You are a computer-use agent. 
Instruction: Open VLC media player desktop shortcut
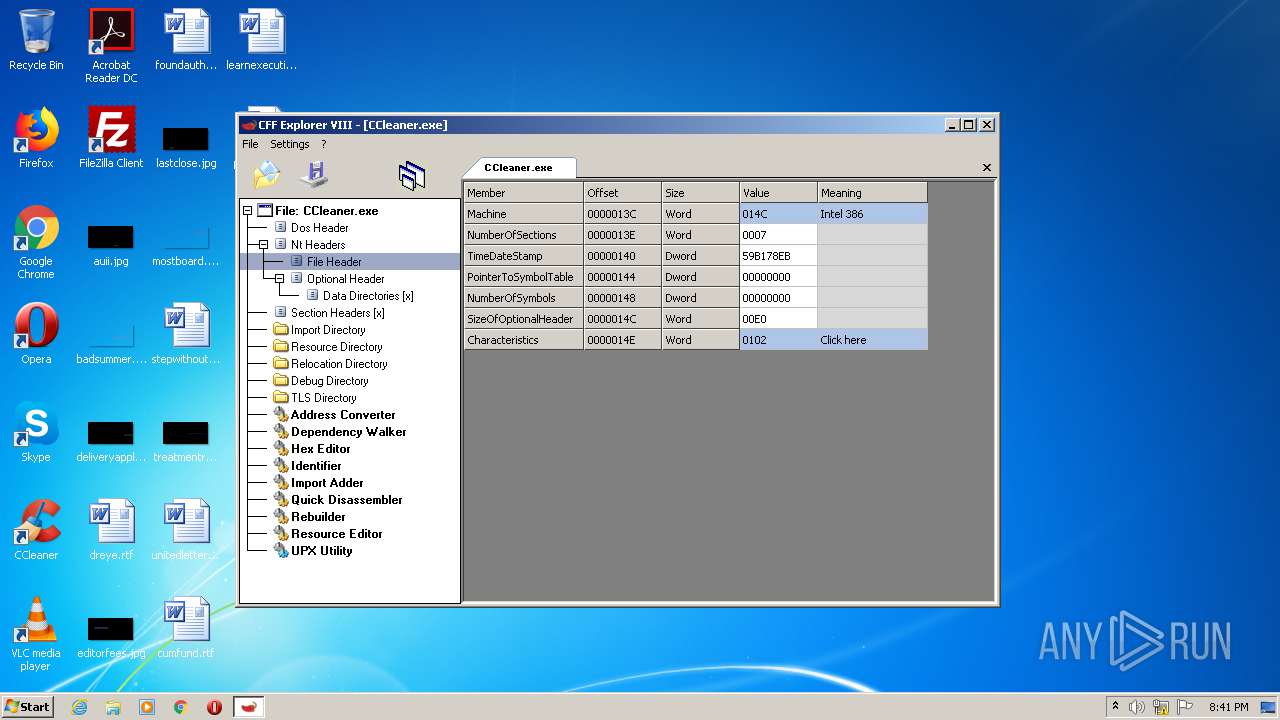(36, 635)
